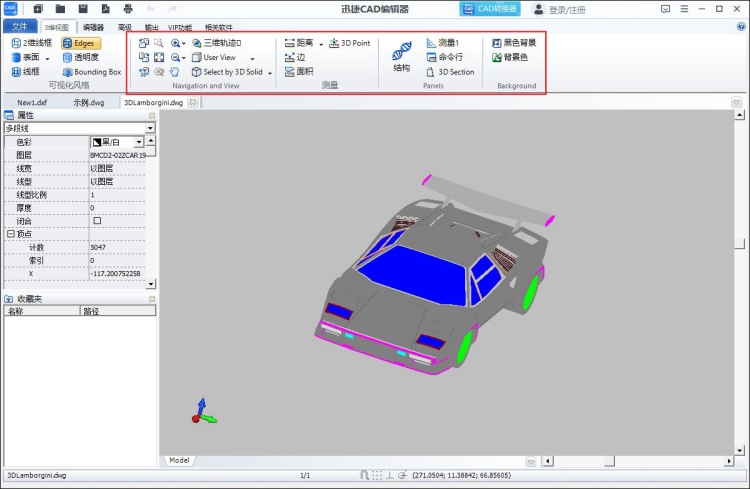Open a file with the folder icon
The image size is (750, 489).
(60, 9)
